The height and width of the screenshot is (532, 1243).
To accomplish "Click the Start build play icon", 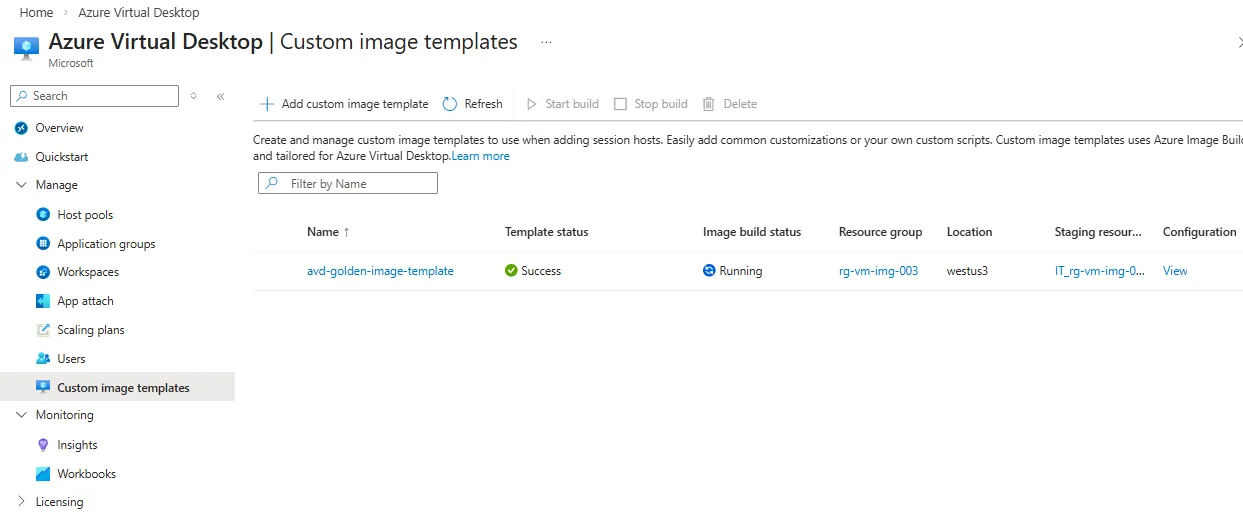I will pyautogui.click(x=532, y=104).
